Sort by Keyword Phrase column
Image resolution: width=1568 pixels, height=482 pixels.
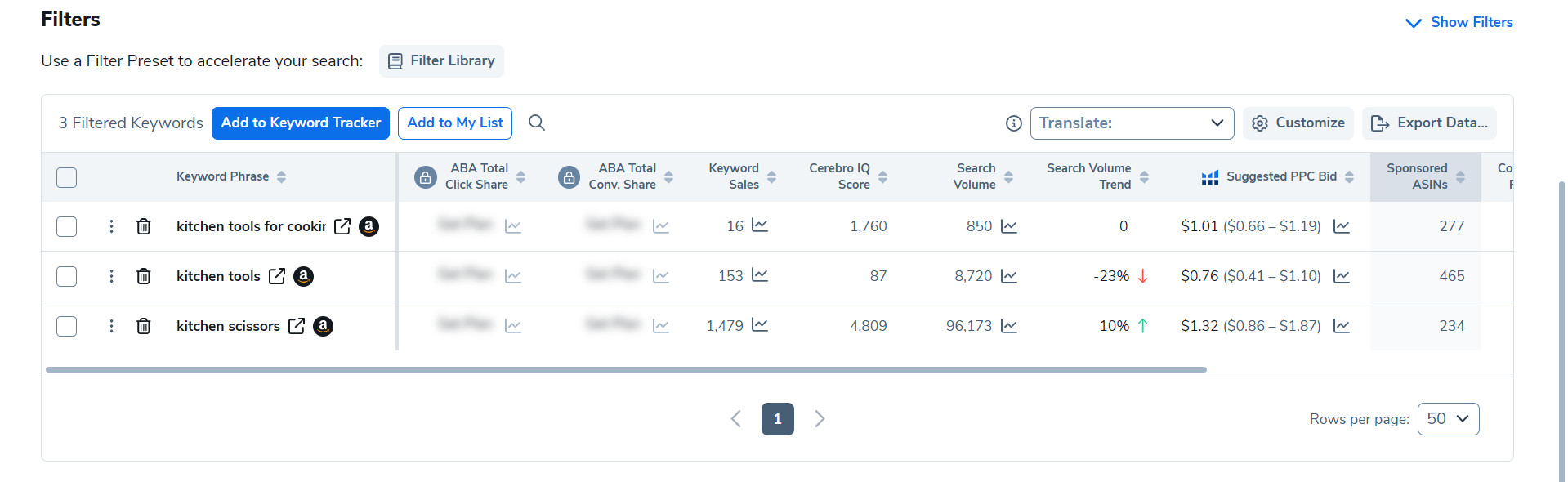point(281,177)
